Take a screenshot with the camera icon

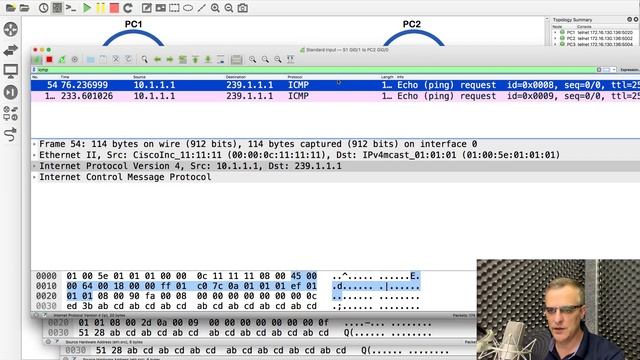pyautogui.click(x=243, y=8)
